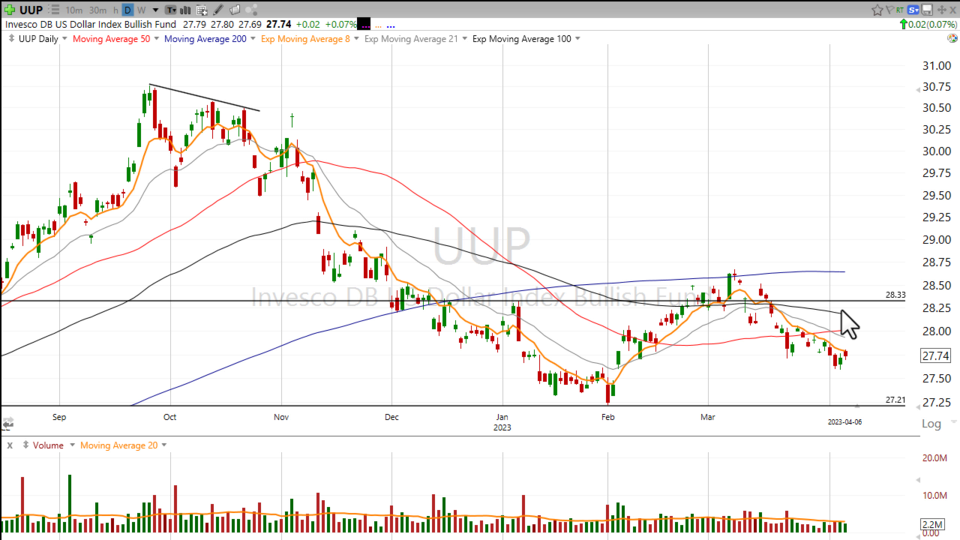Open the drawing tools pencil icon

[x=217, y=10]
